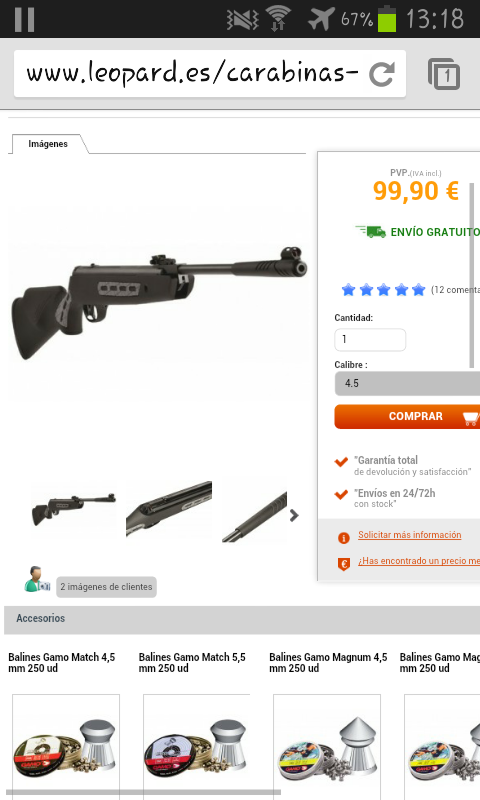Viewport: 480px width, 800px height.
Task: Reload the page with refresh icon
Action: [382, 74]
